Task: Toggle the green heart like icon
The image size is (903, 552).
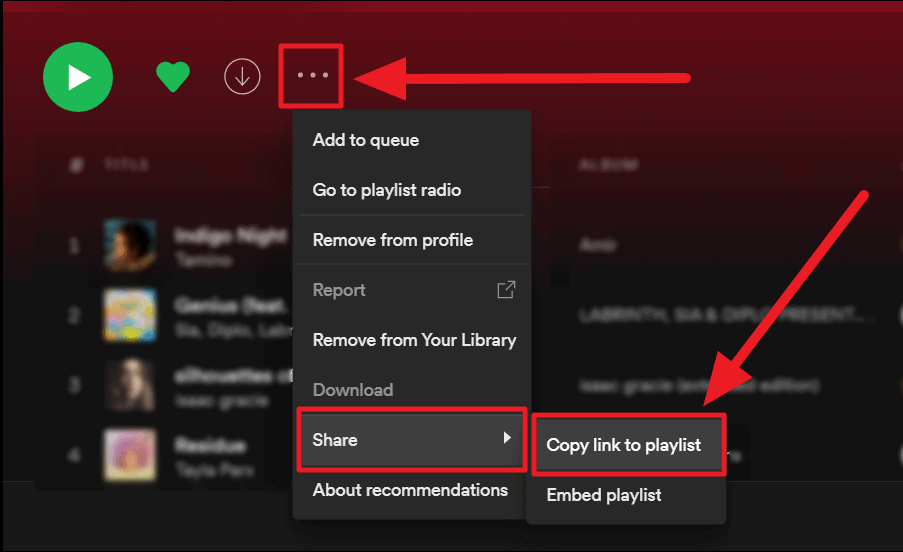Action: tap(173, 77)
